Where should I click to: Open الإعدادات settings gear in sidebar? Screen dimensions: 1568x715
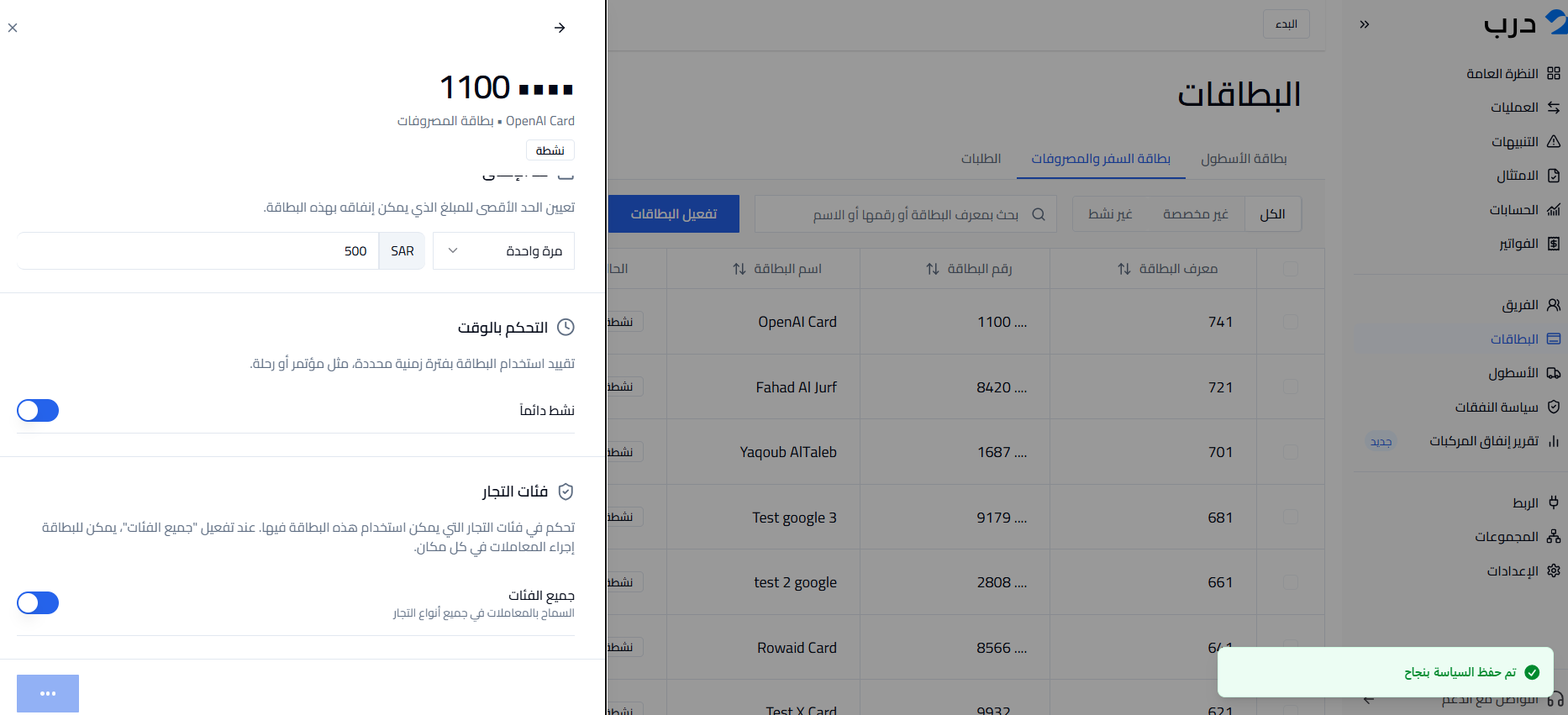(1554, 570)
